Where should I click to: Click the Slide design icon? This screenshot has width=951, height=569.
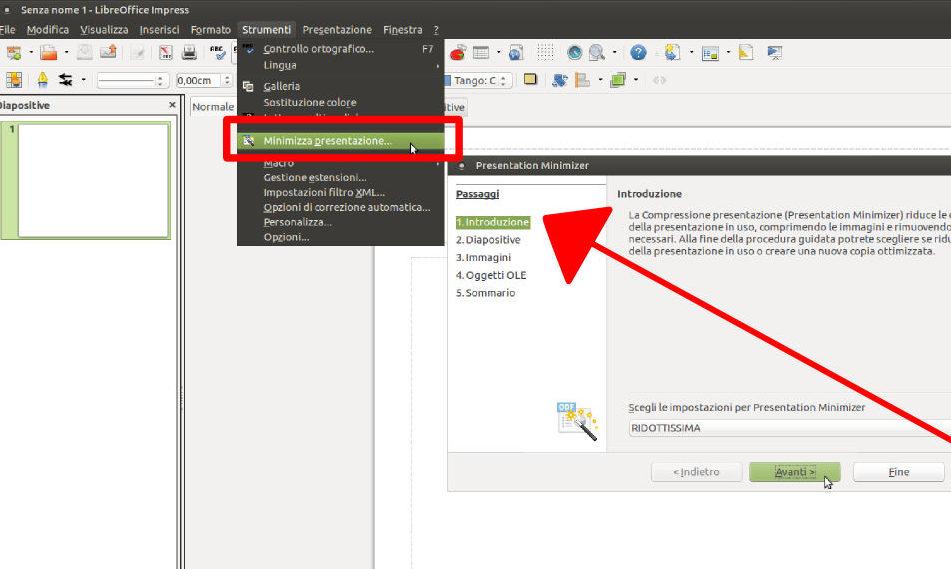click(746, 53)
